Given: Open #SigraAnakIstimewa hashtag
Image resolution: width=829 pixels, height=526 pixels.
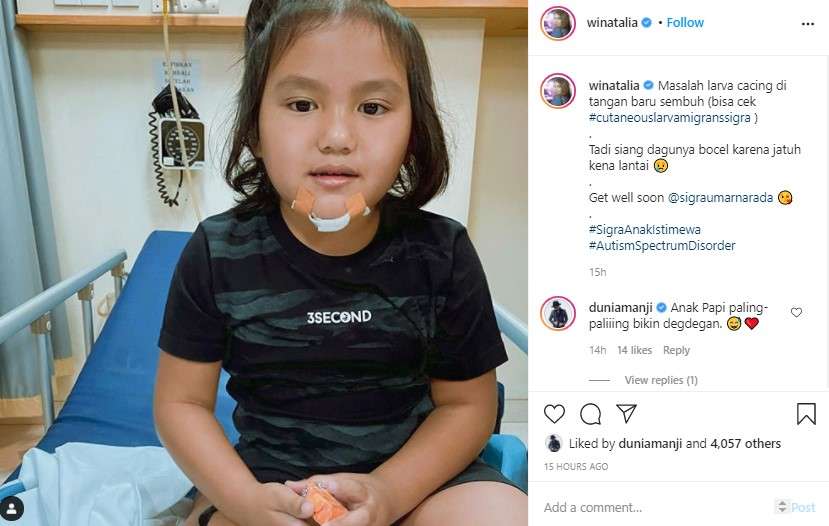Looking at the screenshot, I should coord(644,229).
